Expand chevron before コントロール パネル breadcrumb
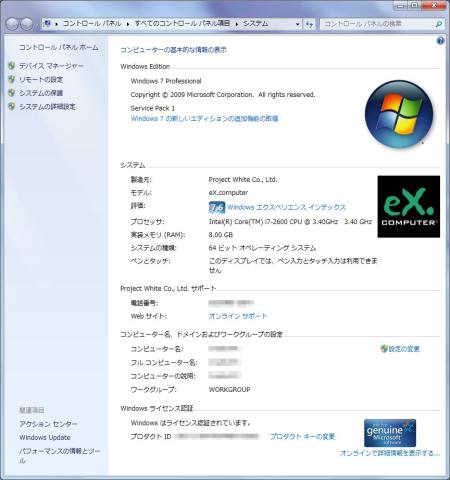The height and width of the screenshot is (480, 450). click(x=57, y=24)
